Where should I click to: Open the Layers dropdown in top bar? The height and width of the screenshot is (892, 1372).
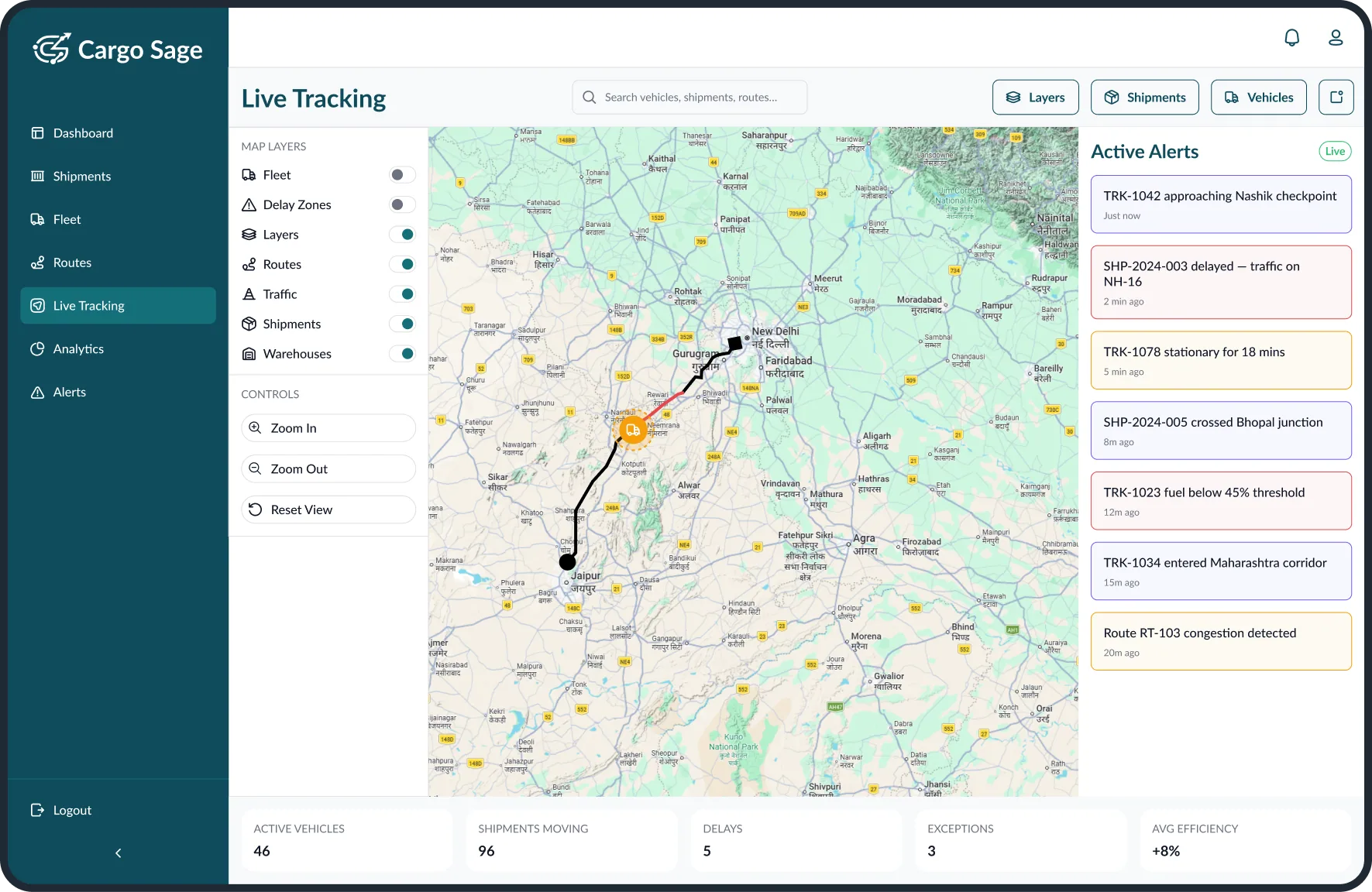coord(1035,97)
